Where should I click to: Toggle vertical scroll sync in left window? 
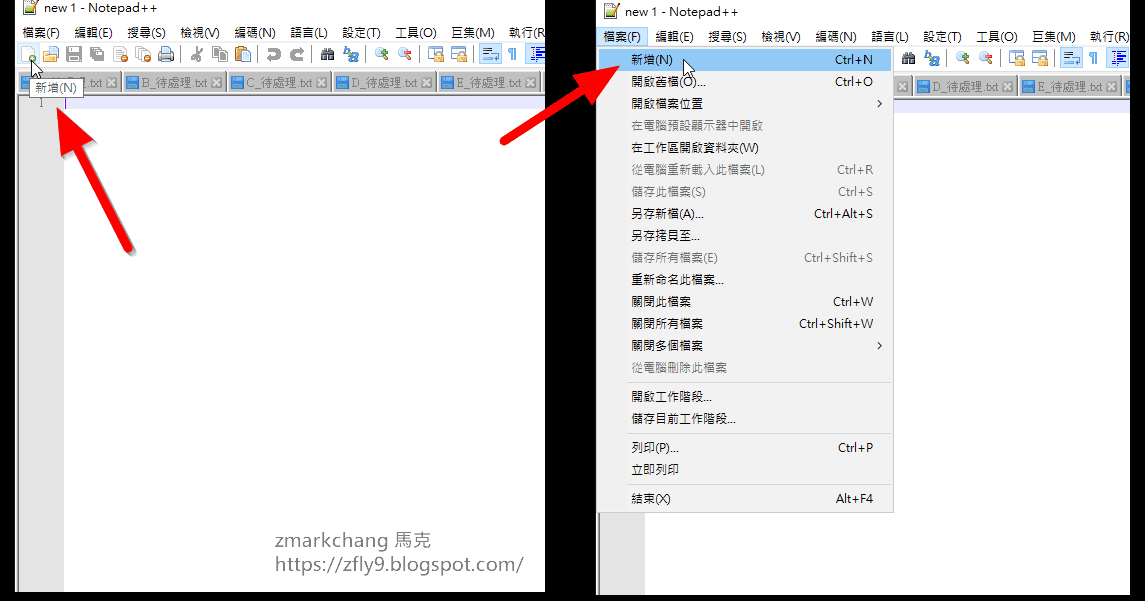click(436, 54)
